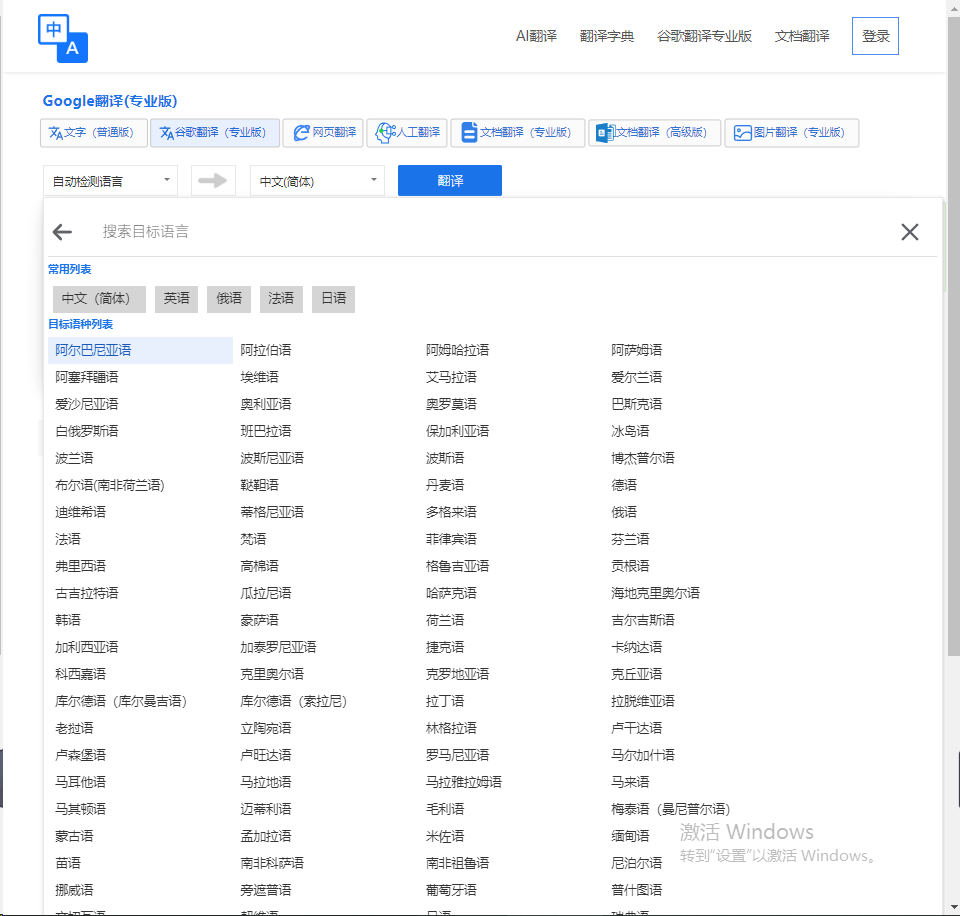Select 荷兰语 as target language

[x=445, y=620]
